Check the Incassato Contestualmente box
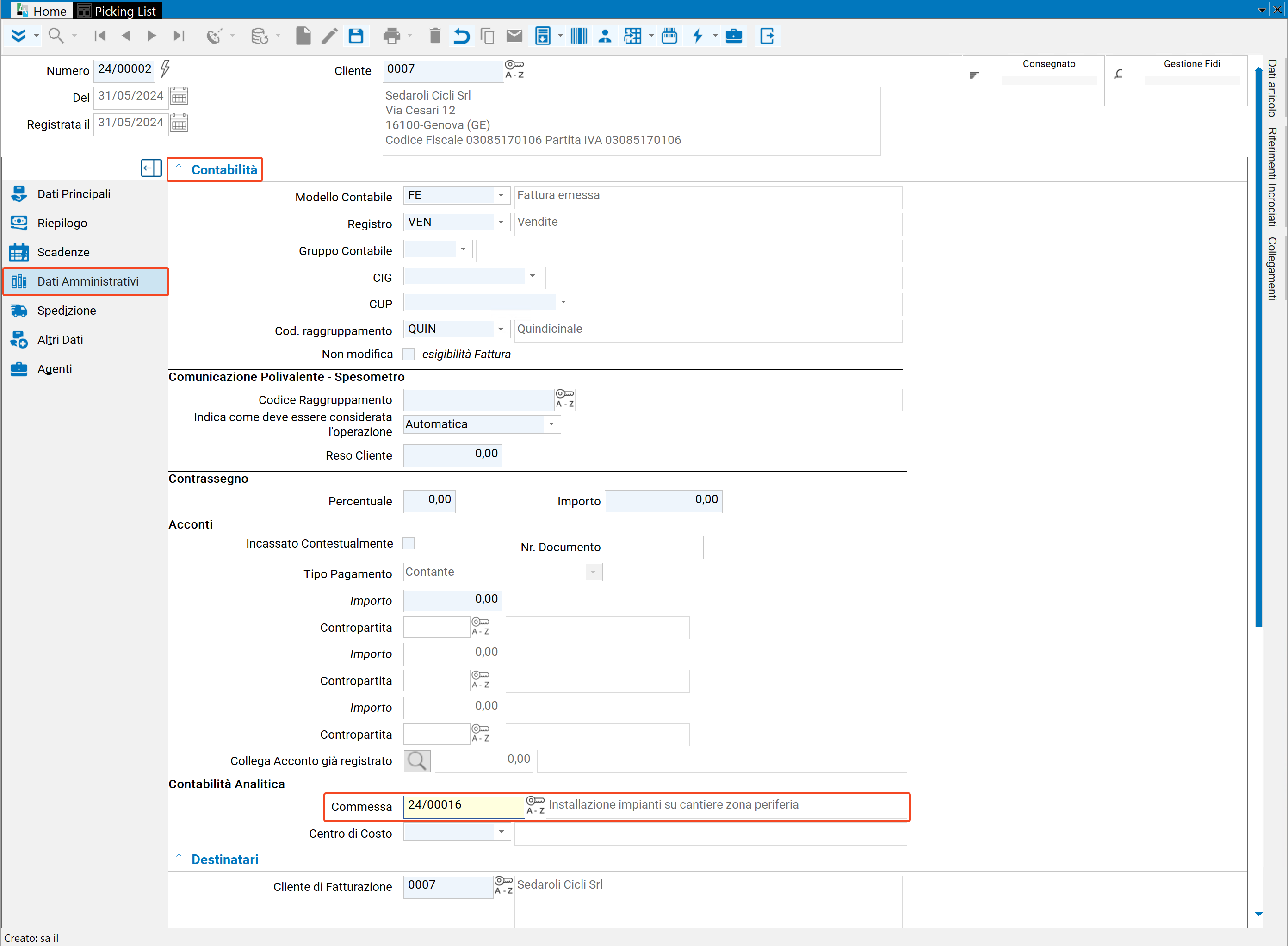 tap(409, 543)
